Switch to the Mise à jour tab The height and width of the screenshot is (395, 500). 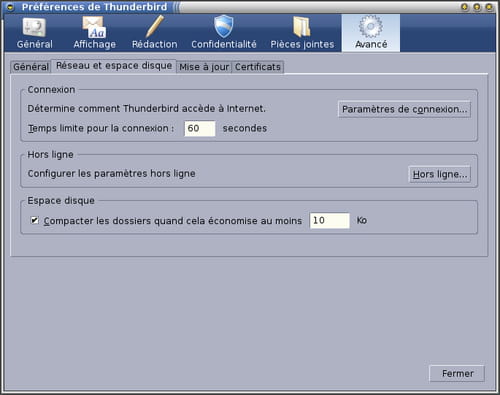click(x=204, y=67)
